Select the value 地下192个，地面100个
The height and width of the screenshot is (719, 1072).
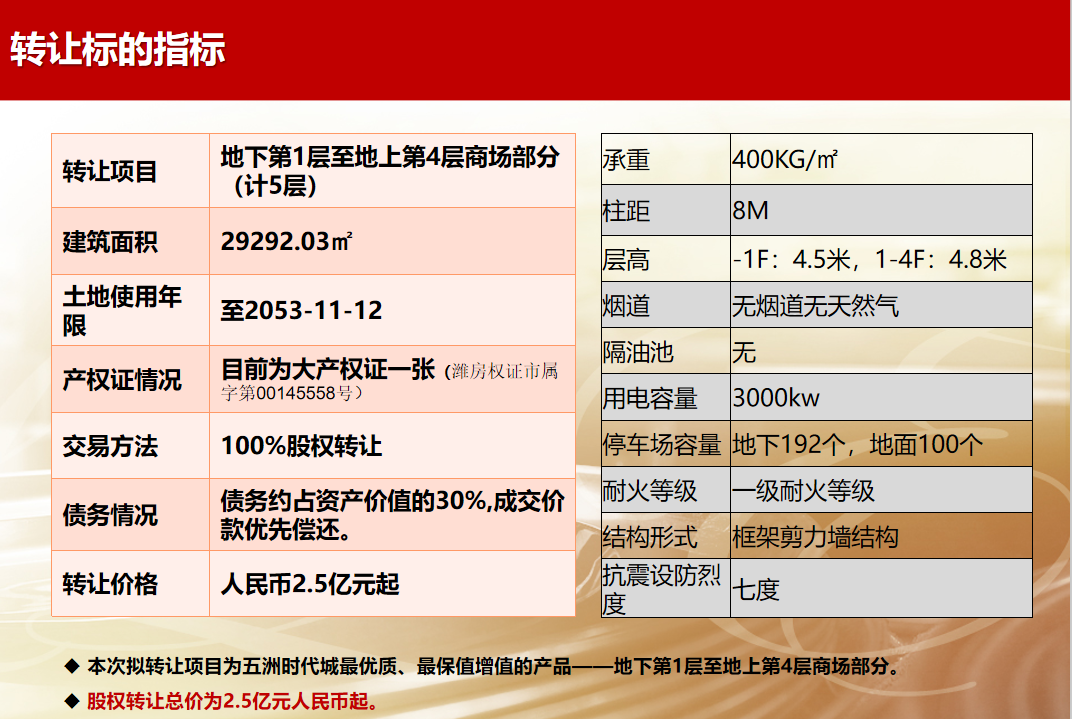pyautogui.click(x=857, y=445)
